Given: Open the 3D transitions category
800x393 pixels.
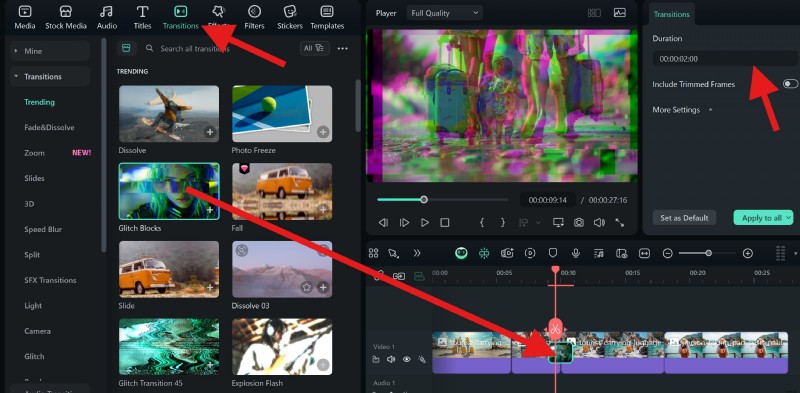Looking at the screenshot, I should point(29,204).
